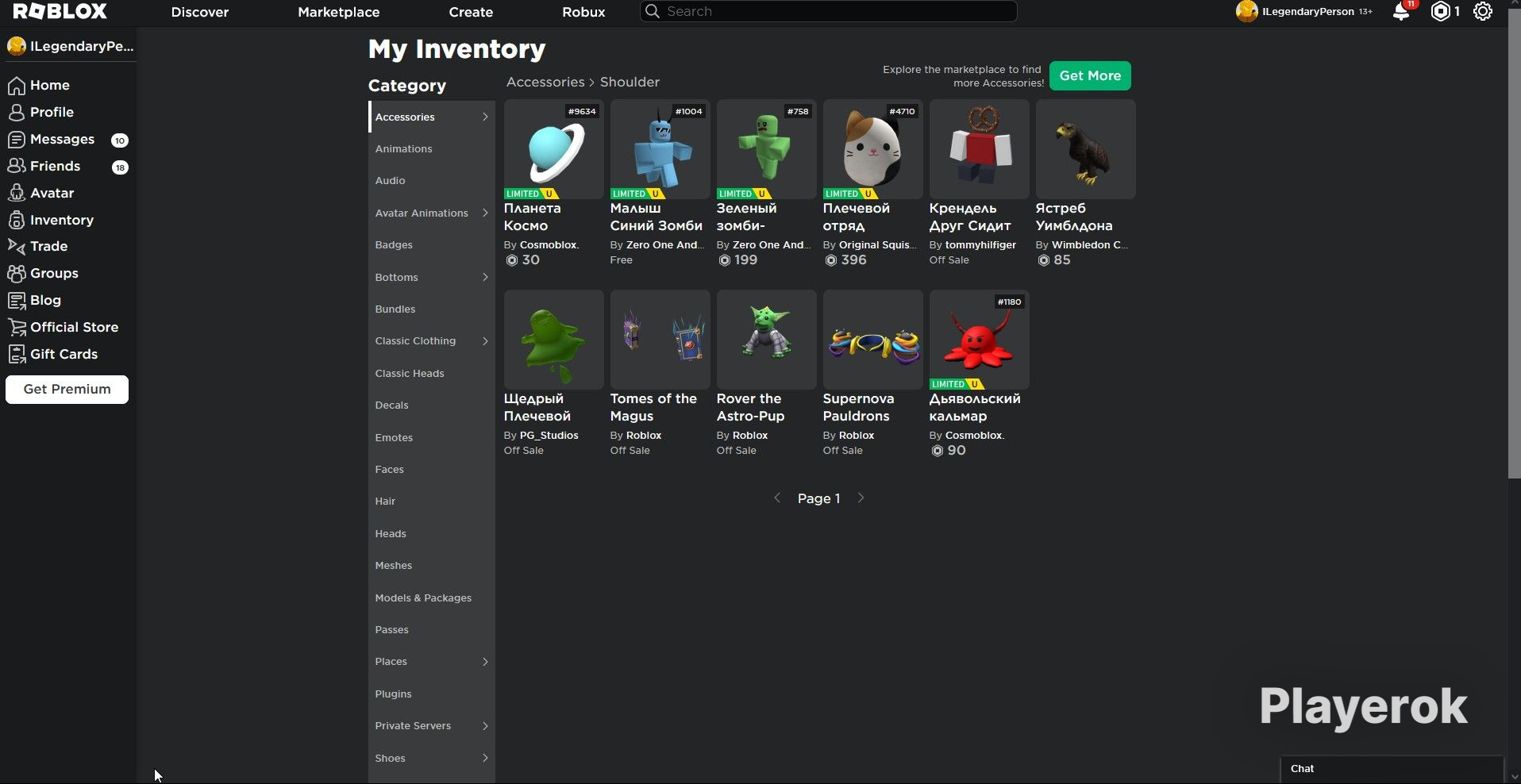This screenshot has height=784, width=1521.
Task: Click the Profile sidebar icon
Action: point(17,113)
